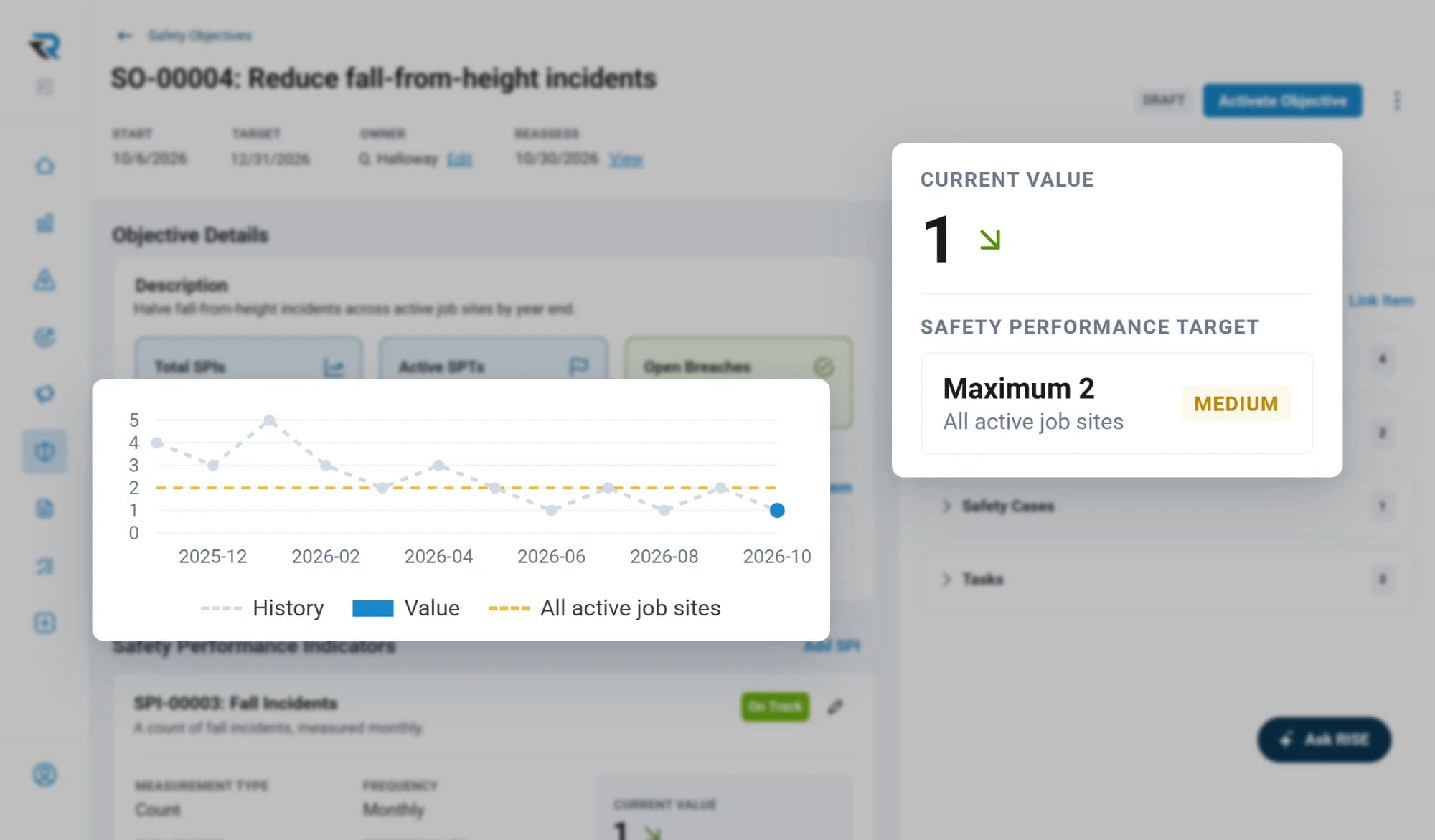Click the Add SPI link
The image size is (1435, 840).
[832, 646]
